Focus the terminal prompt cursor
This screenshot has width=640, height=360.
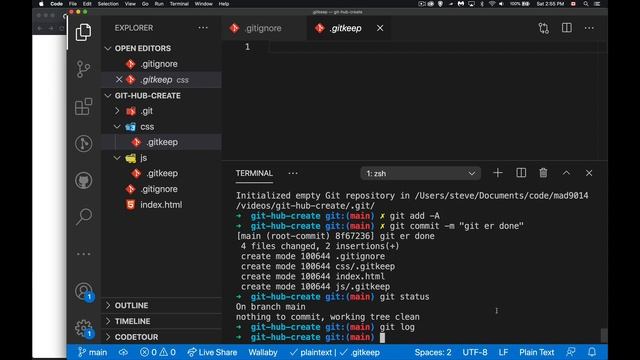coord(382,337)
